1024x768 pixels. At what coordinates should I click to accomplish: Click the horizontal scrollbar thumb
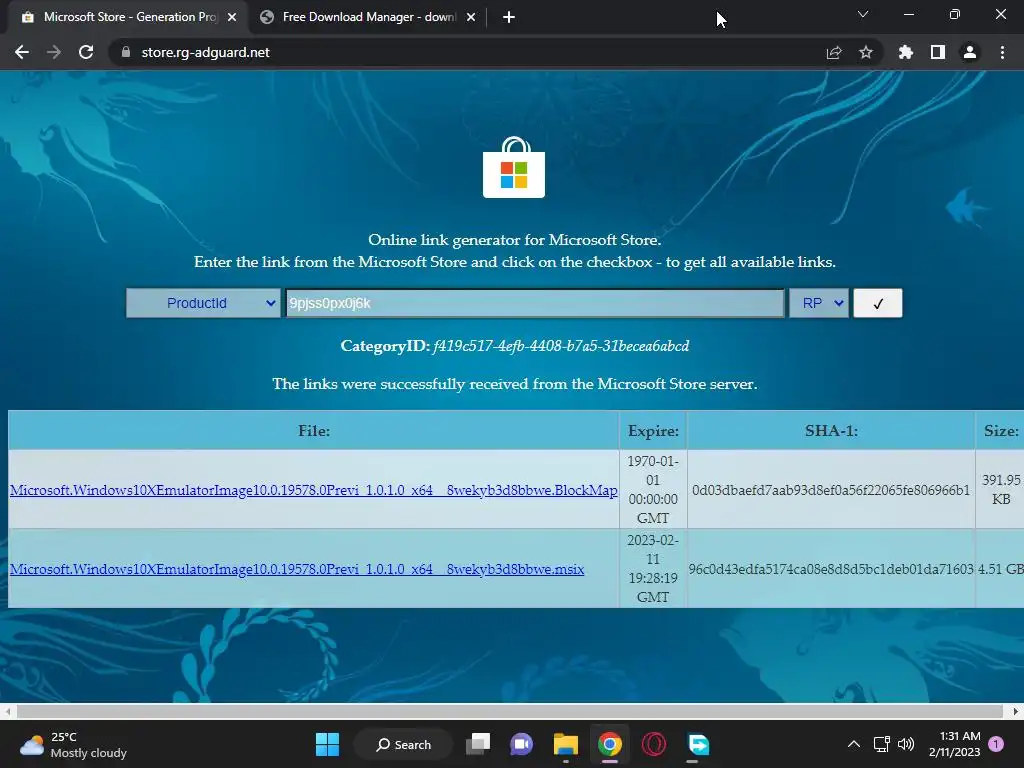coord(509,711)
